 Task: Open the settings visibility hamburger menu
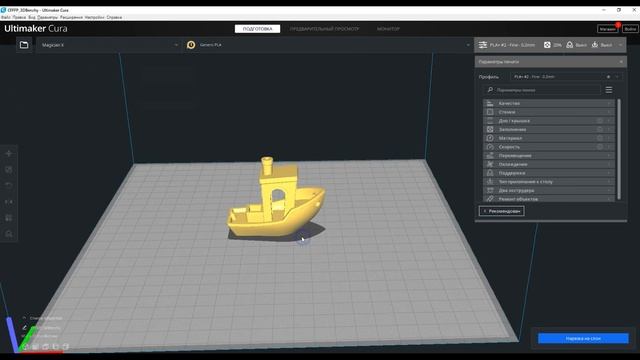(x=609, y=90)
